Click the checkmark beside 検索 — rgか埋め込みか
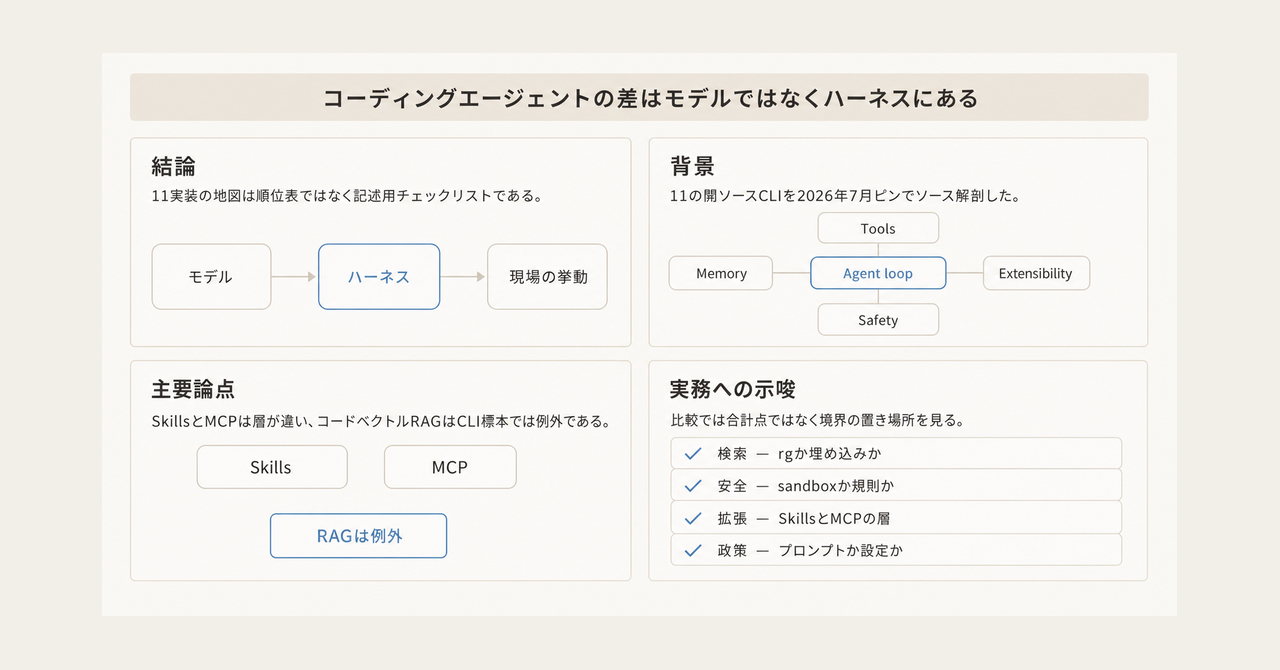 pos(692,453)
